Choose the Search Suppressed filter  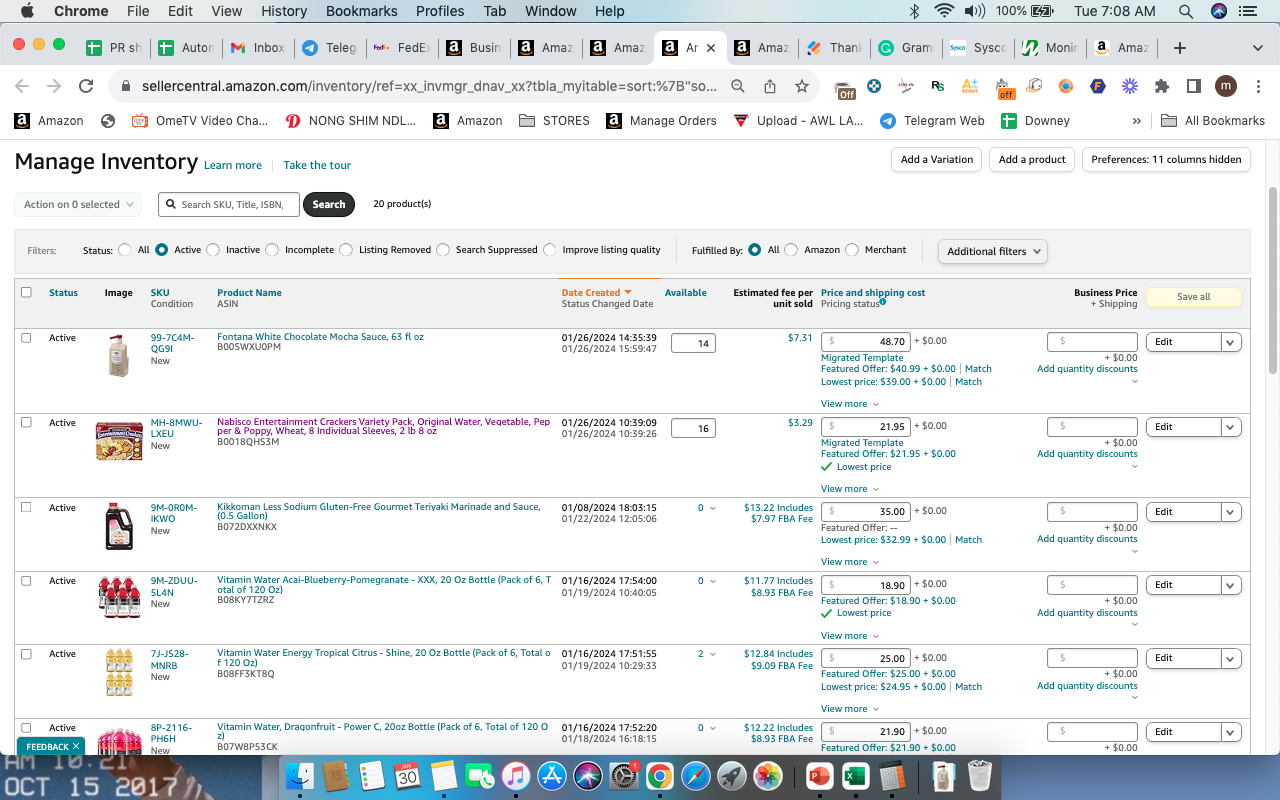pyautogui.click(x=443, y=250)
